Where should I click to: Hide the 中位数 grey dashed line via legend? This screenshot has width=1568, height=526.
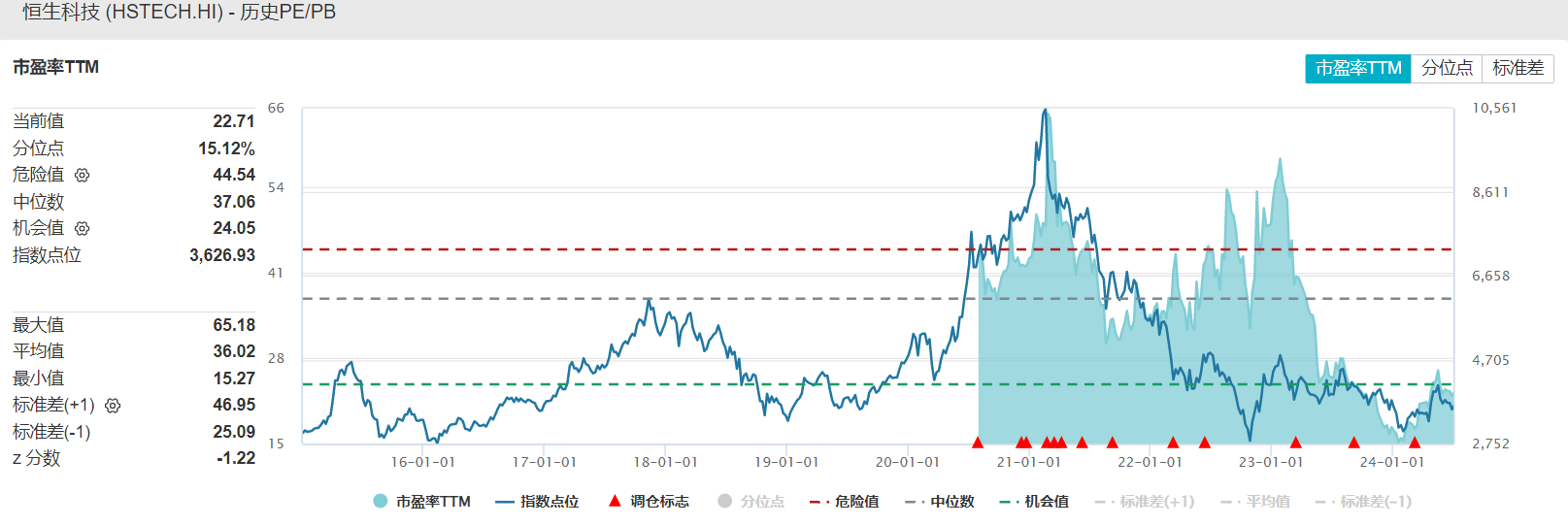tap(940, 502)
